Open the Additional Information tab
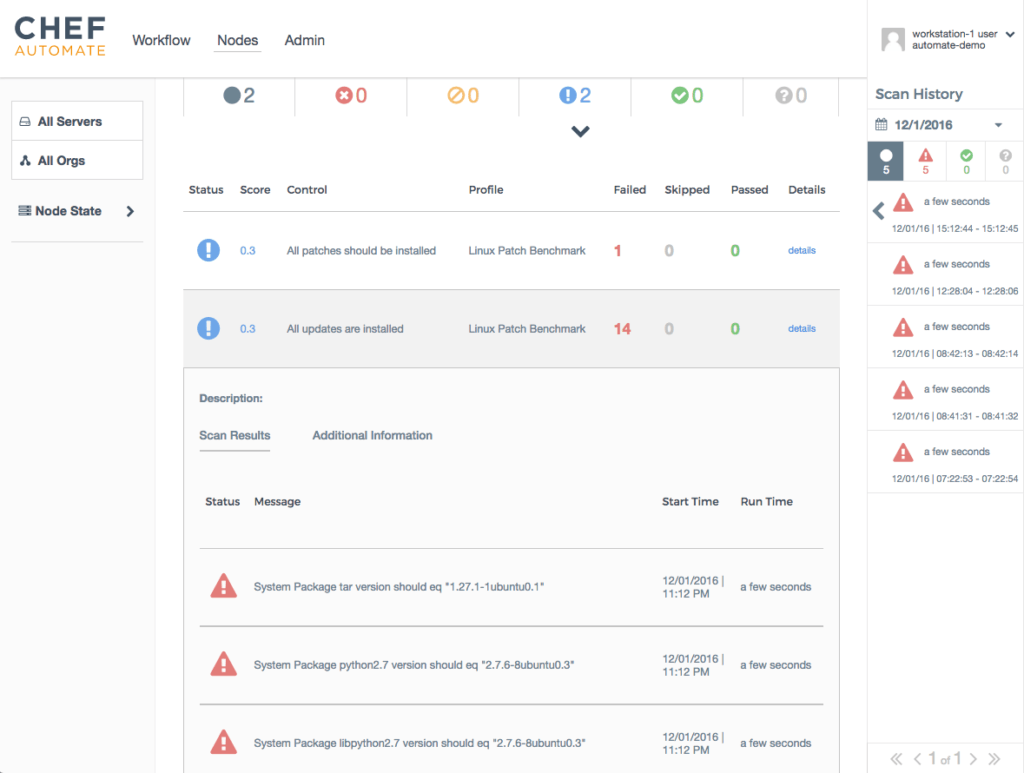Screen dimensions: 1024x773 tap(372, 436)
